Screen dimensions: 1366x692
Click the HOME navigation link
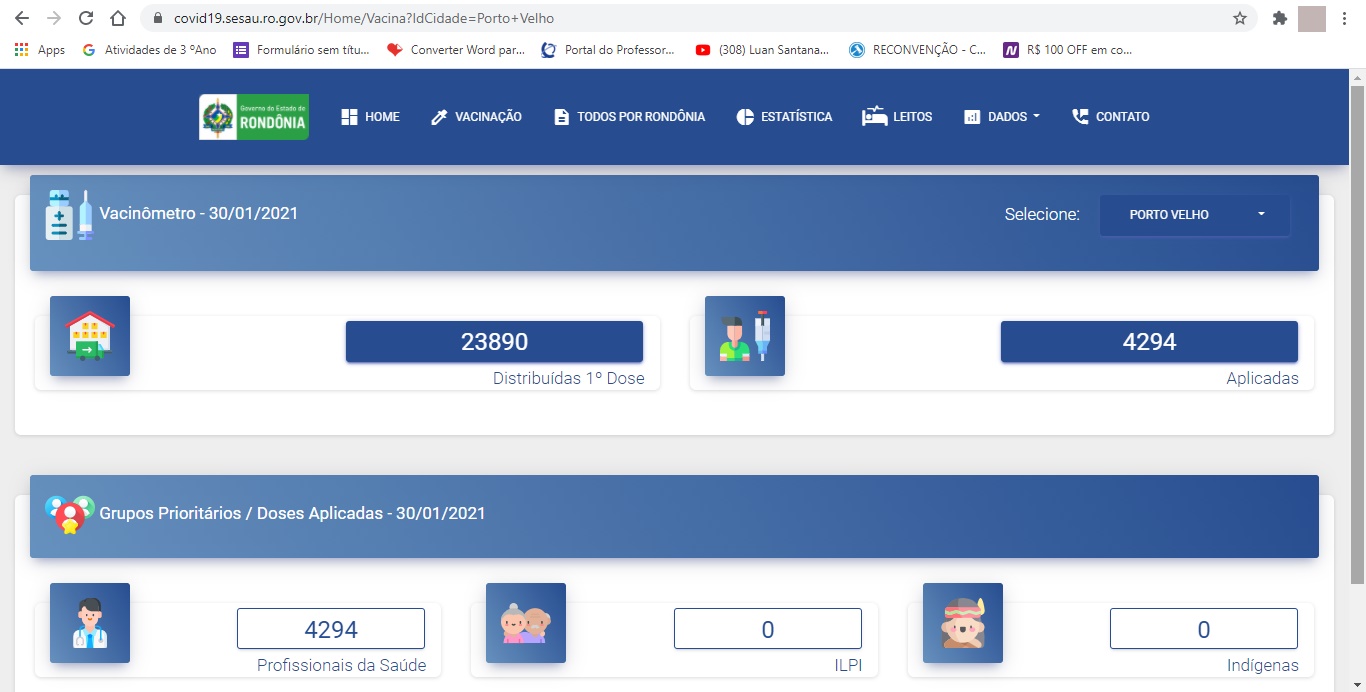pos(370,117)
